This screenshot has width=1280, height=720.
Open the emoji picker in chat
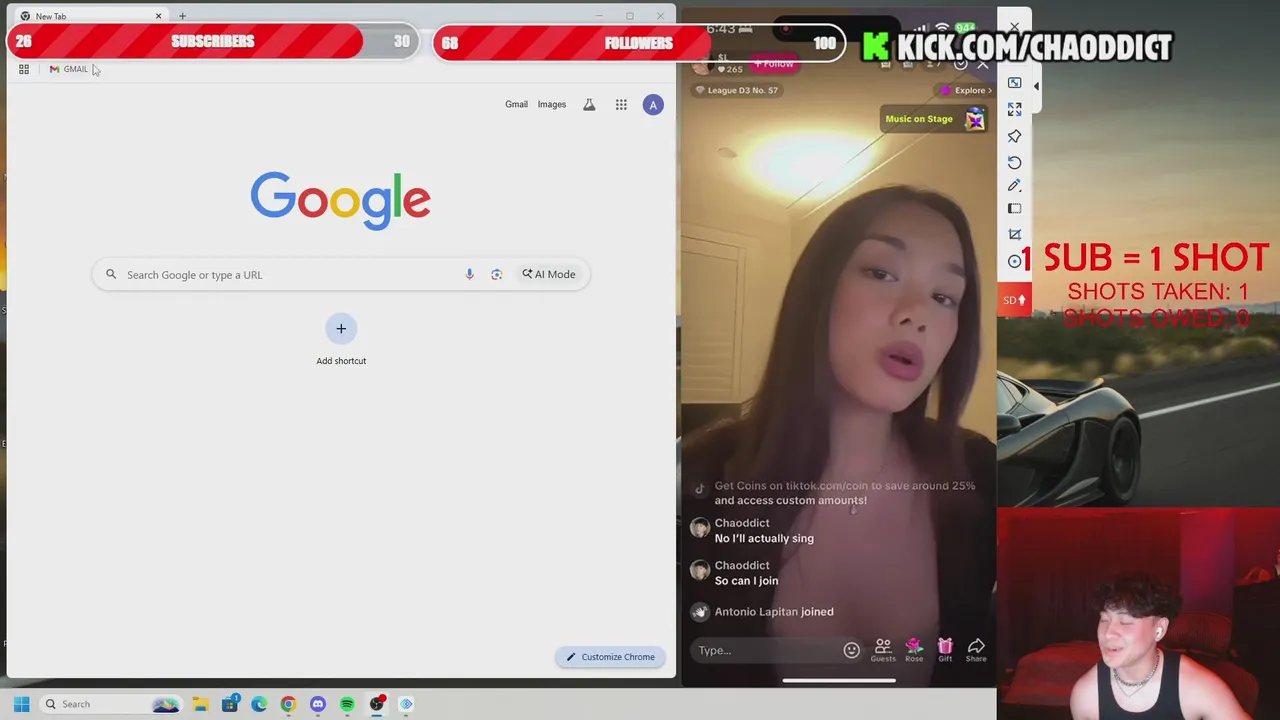(852, 650)
